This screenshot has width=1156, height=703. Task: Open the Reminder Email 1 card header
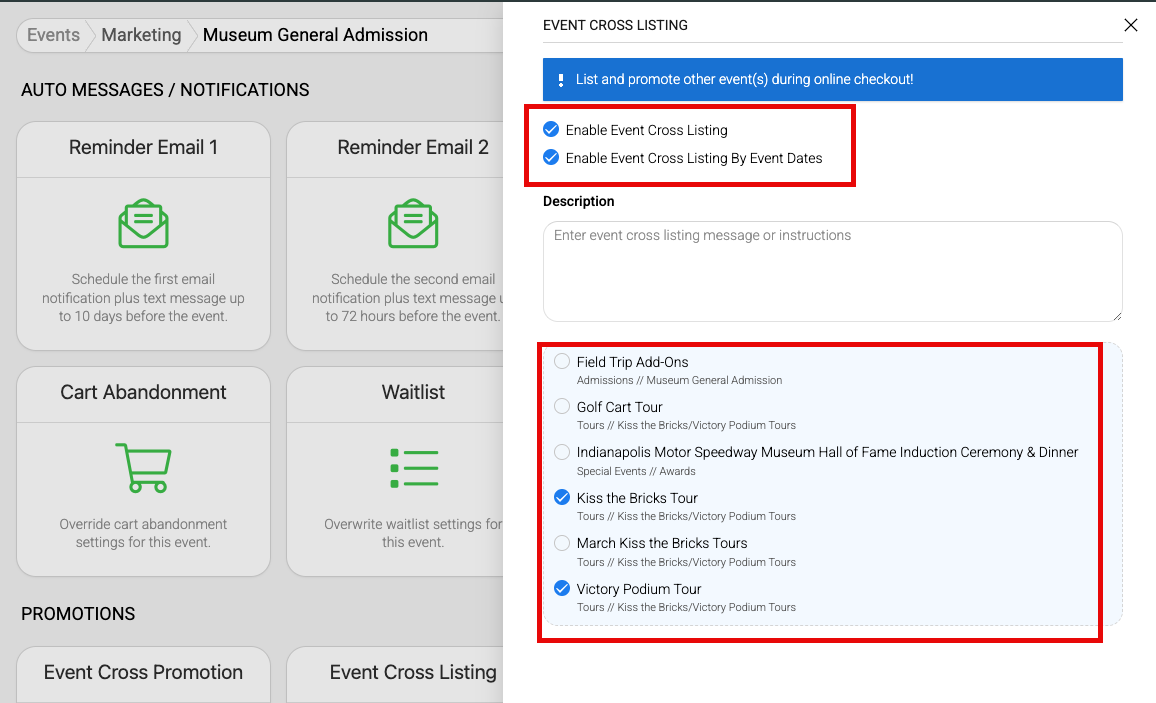144,150
